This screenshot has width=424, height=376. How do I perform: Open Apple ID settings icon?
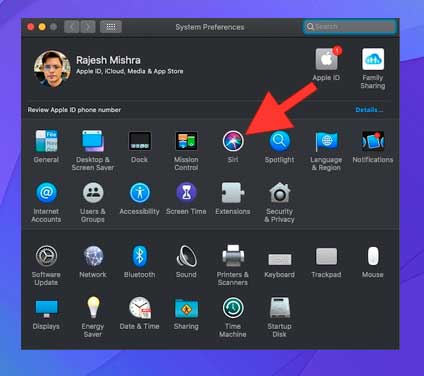coord(326,59)
